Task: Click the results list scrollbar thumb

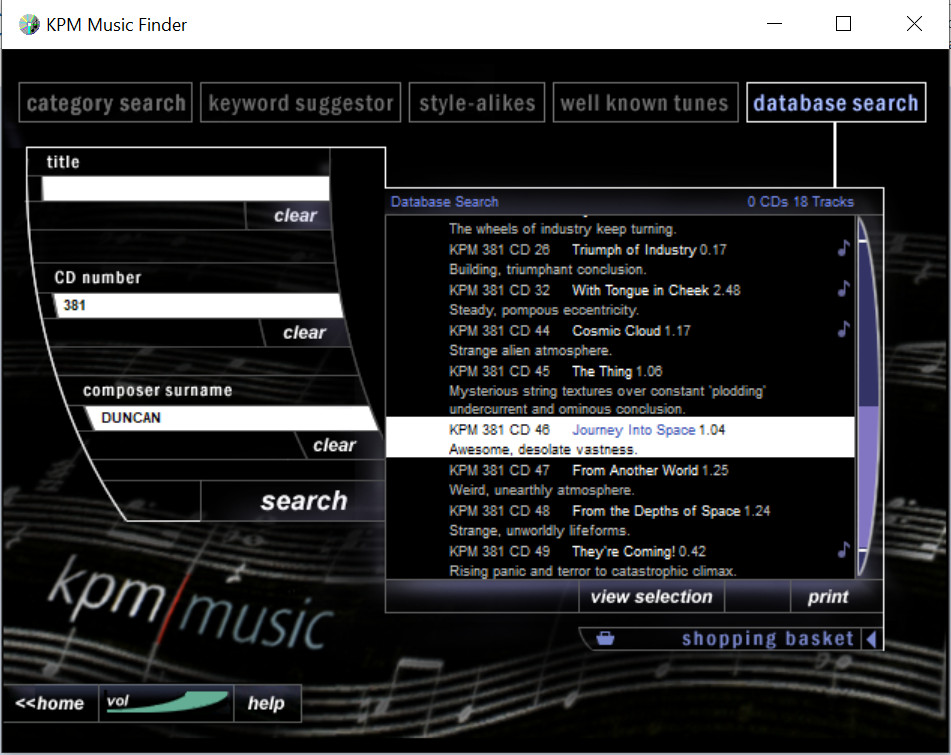Action: [x=869, y=476]
